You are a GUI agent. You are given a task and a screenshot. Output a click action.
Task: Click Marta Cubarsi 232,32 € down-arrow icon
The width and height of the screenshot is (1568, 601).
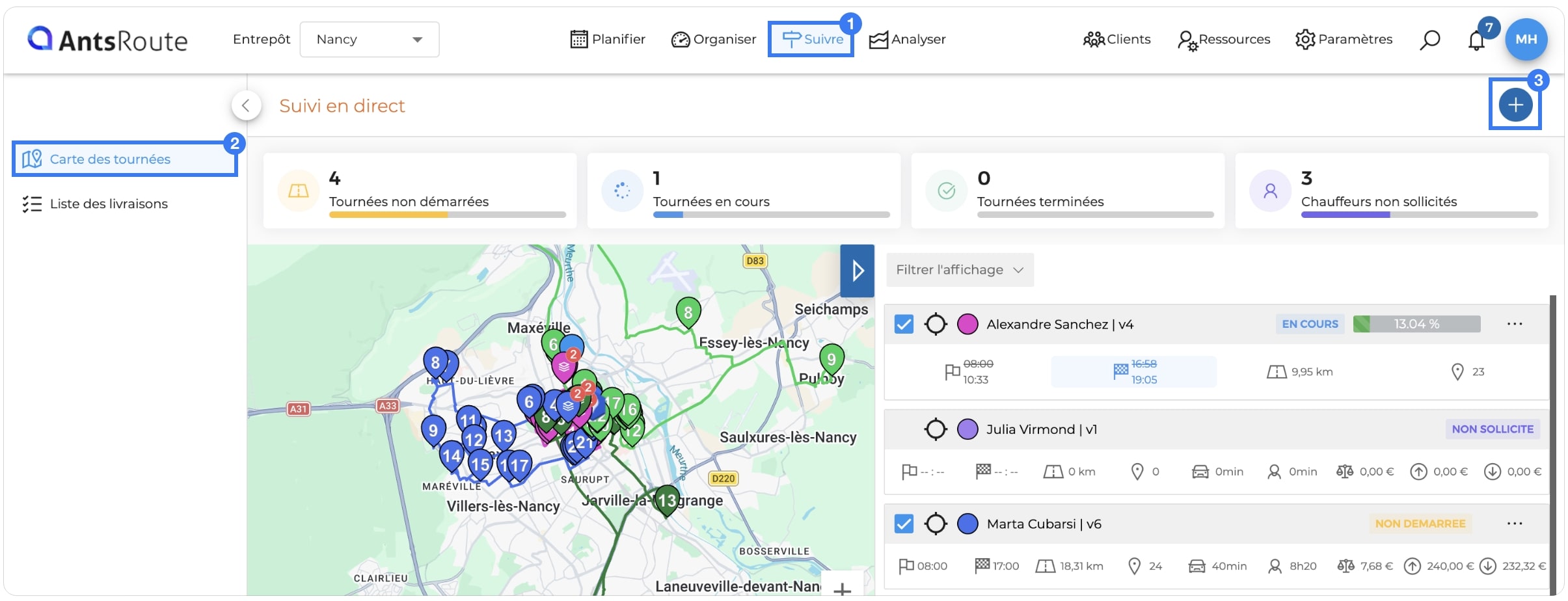pyautogui.click(x=1487, y=567)
